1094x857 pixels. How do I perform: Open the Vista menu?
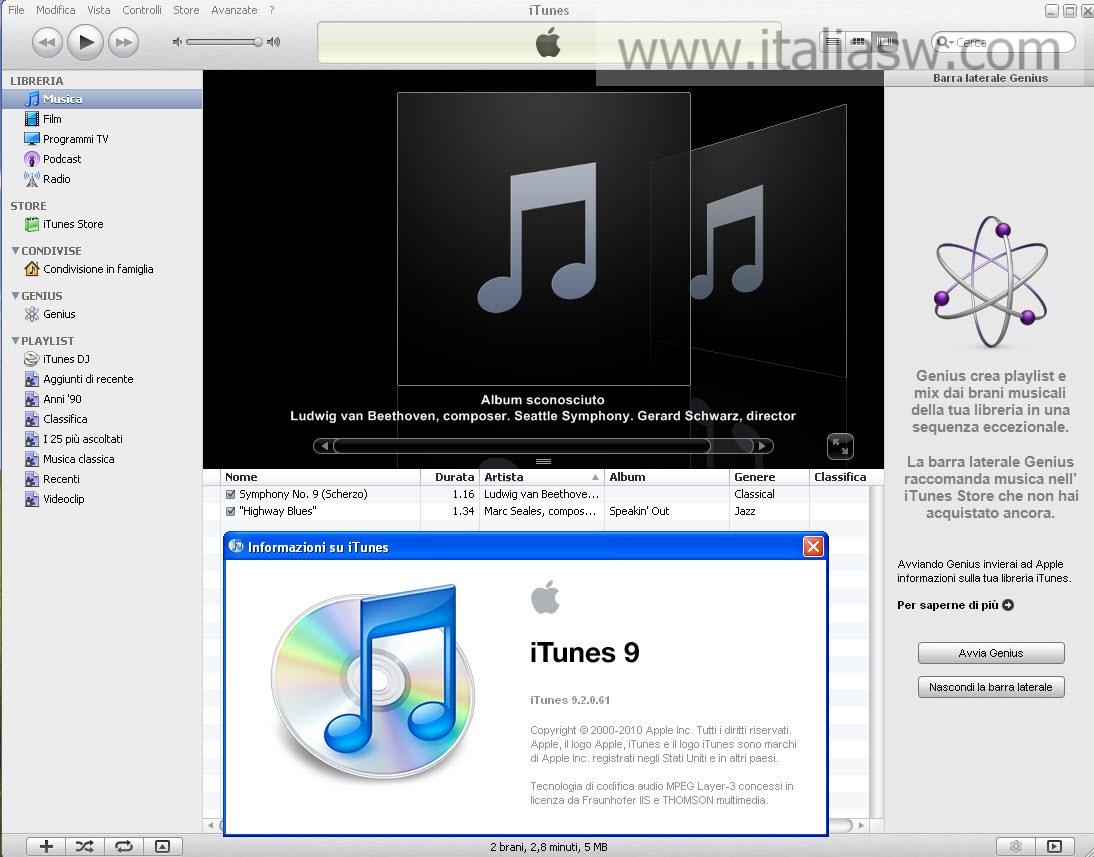[99, 10]
